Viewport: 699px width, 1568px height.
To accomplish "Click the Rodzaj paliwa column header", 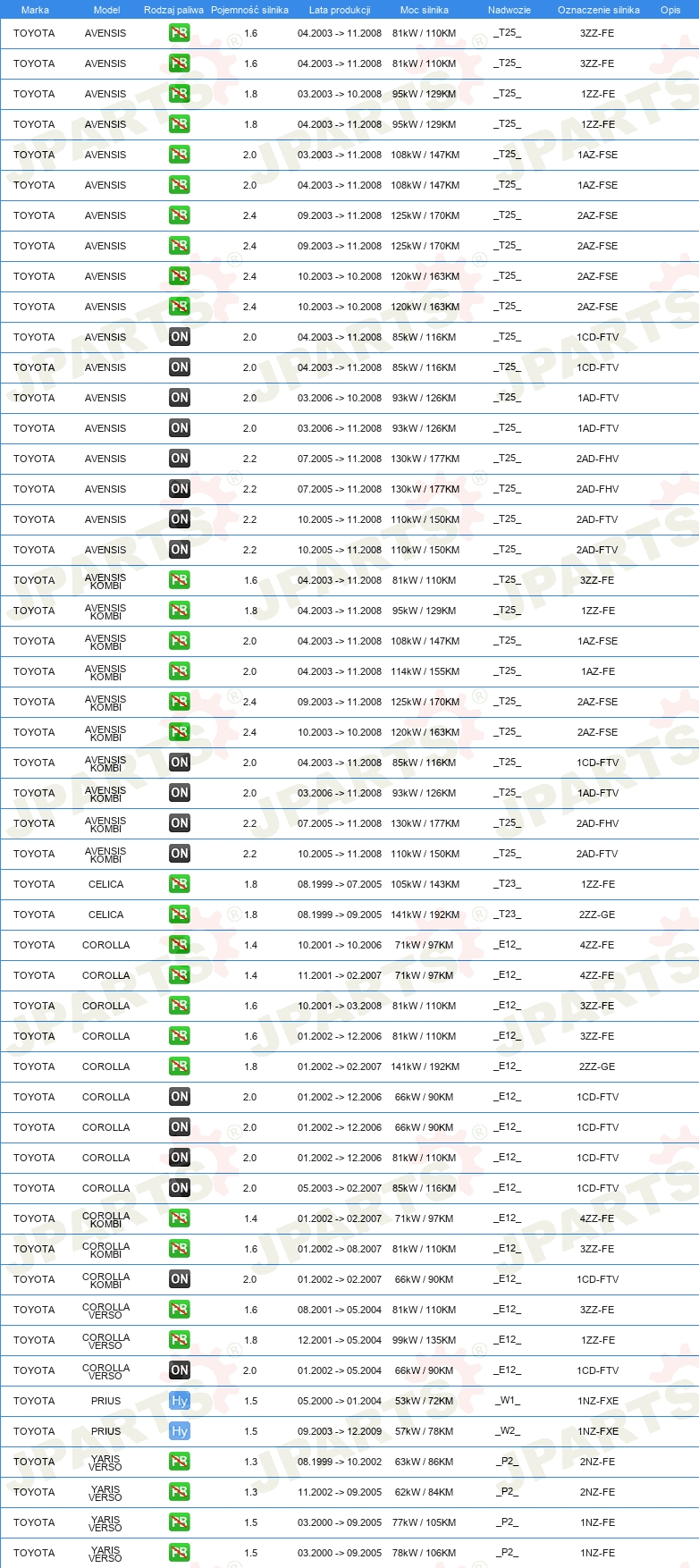I will (173, 10).
